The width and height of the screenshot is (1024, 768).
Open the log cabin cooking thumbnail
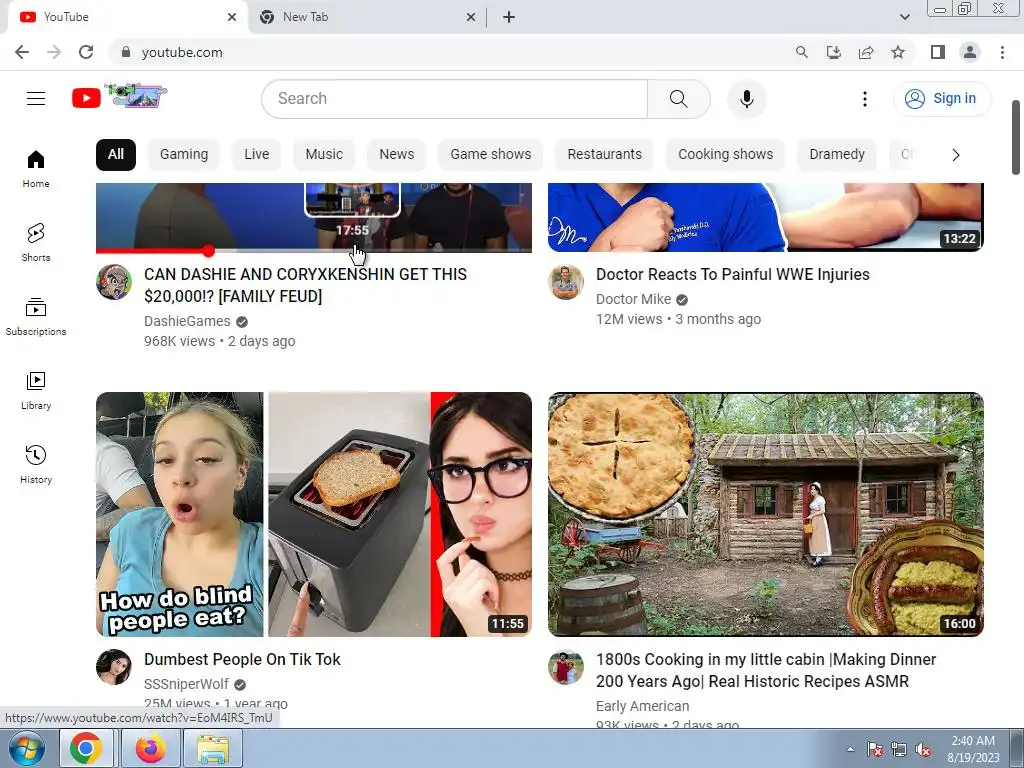tap(765, 514)
